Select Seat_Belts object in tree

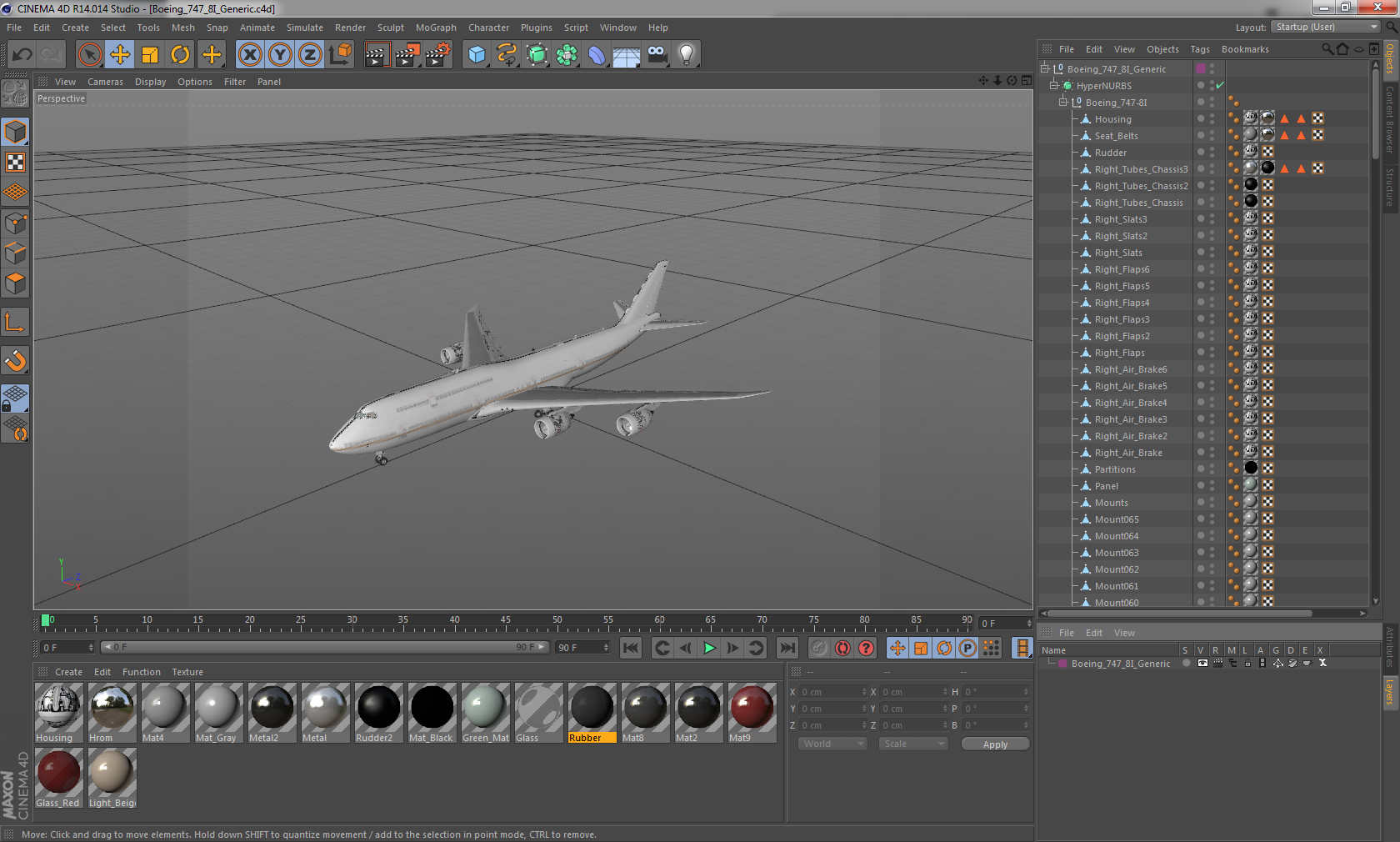1116,136
